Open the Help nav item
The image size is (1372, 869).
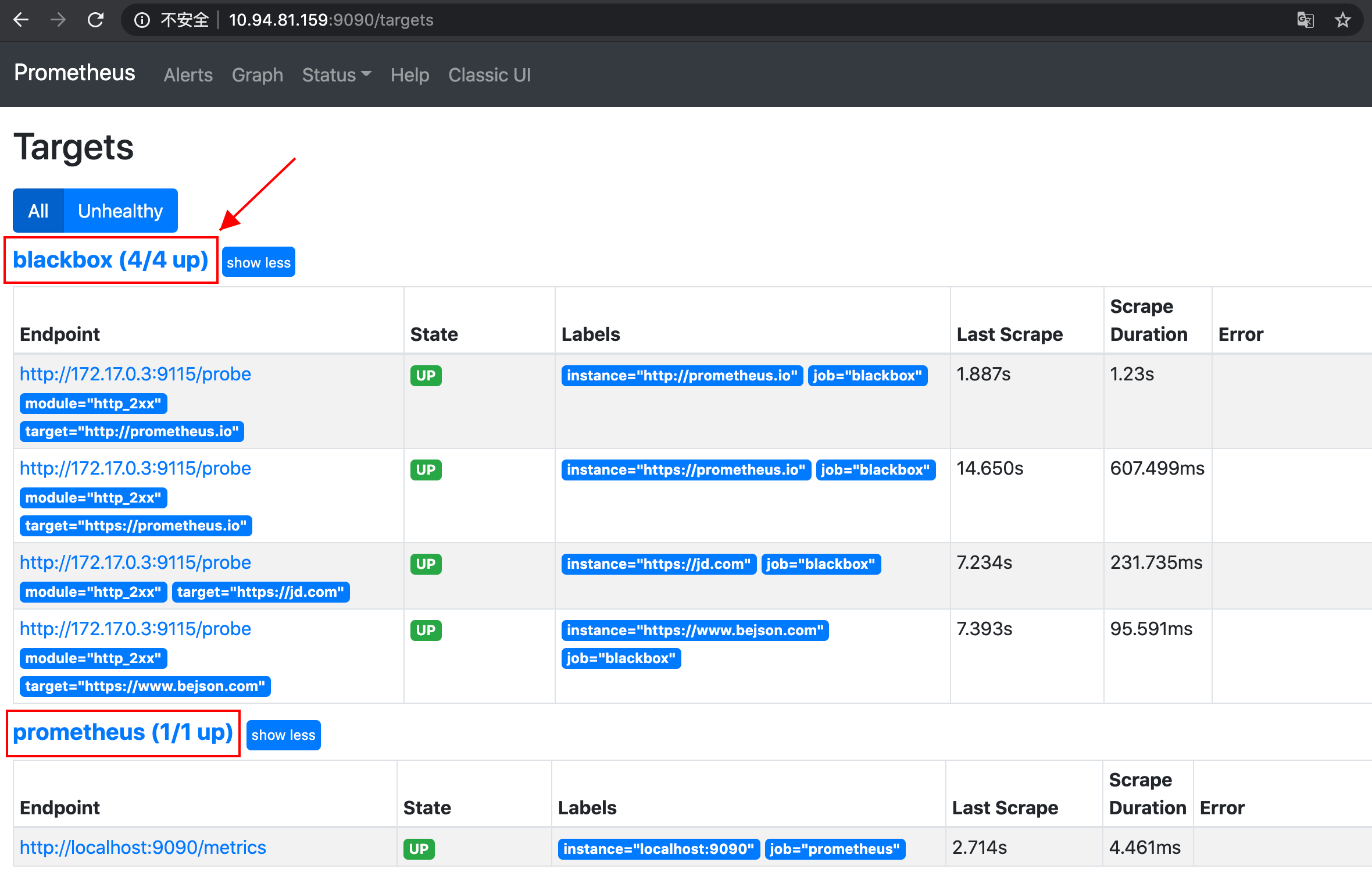click(409, 75)
